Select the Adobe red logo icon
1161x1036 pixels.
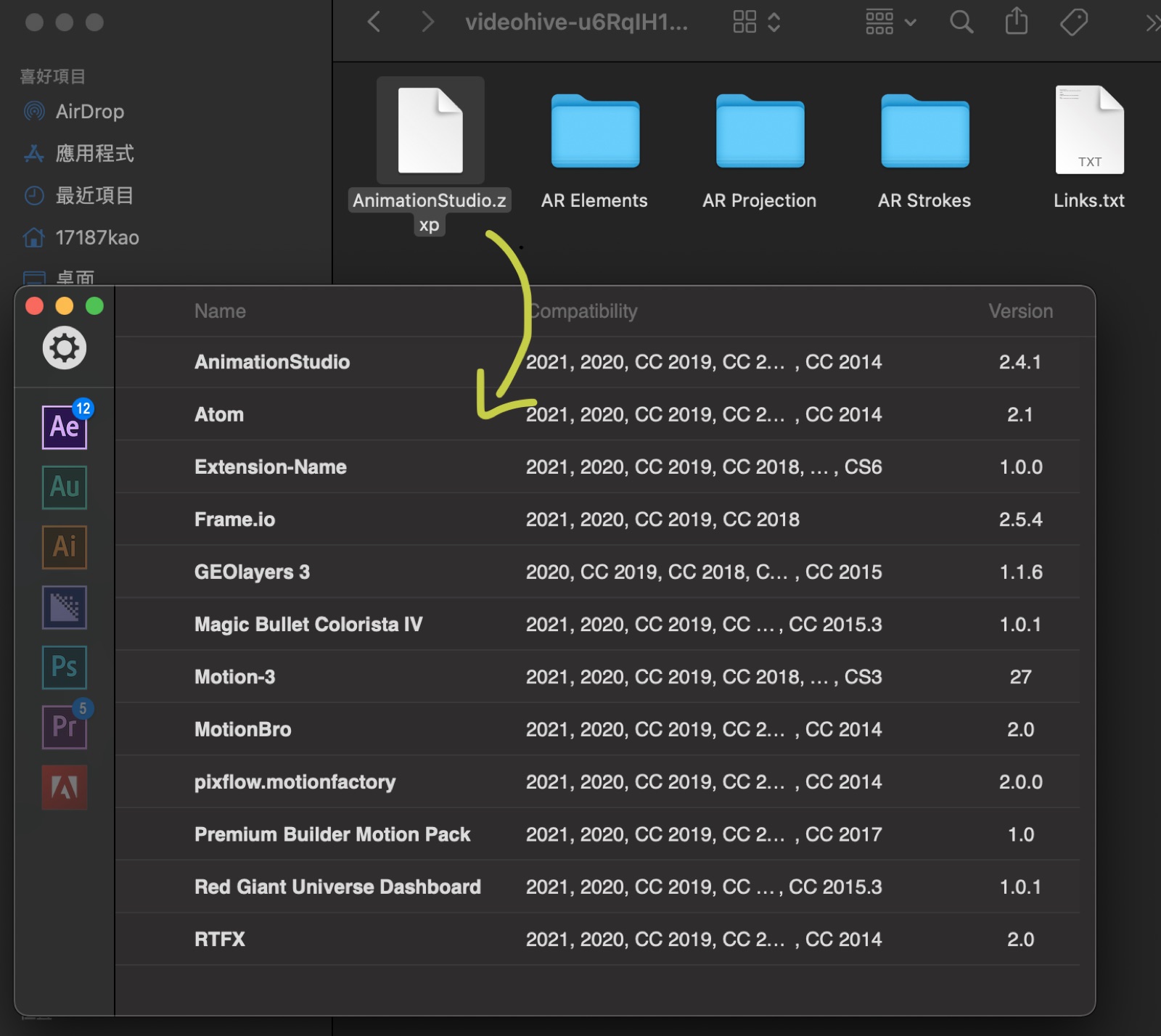[x=65, y=787]
